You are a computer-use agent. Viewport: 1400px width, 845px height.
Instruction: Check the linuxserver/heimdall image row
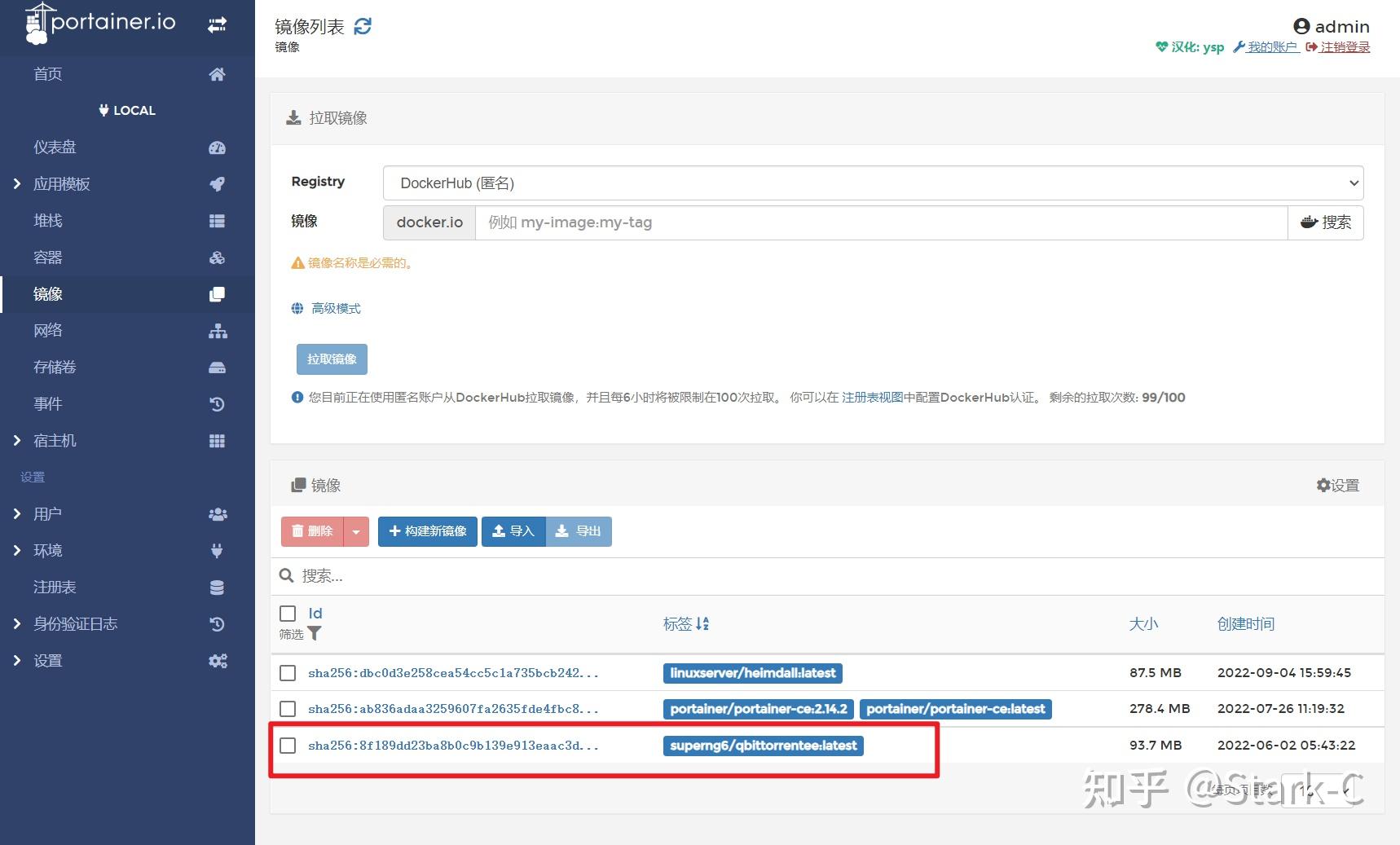coord(288,672)
